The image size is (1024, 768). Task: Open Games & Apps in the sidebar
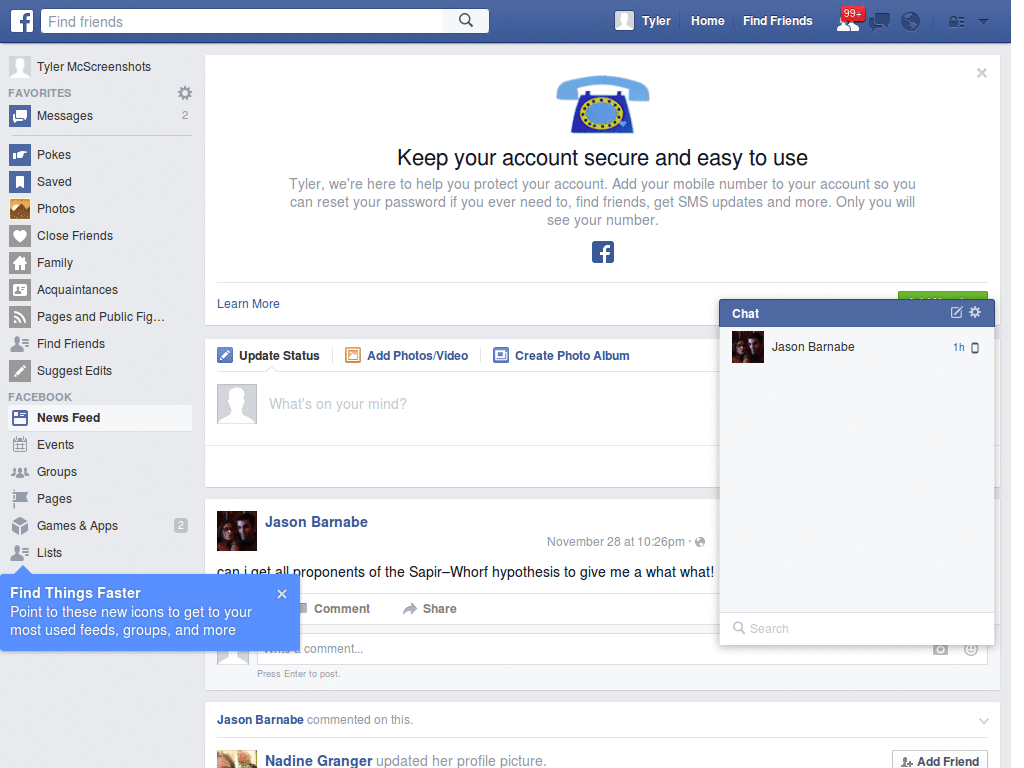click(100, 526)
